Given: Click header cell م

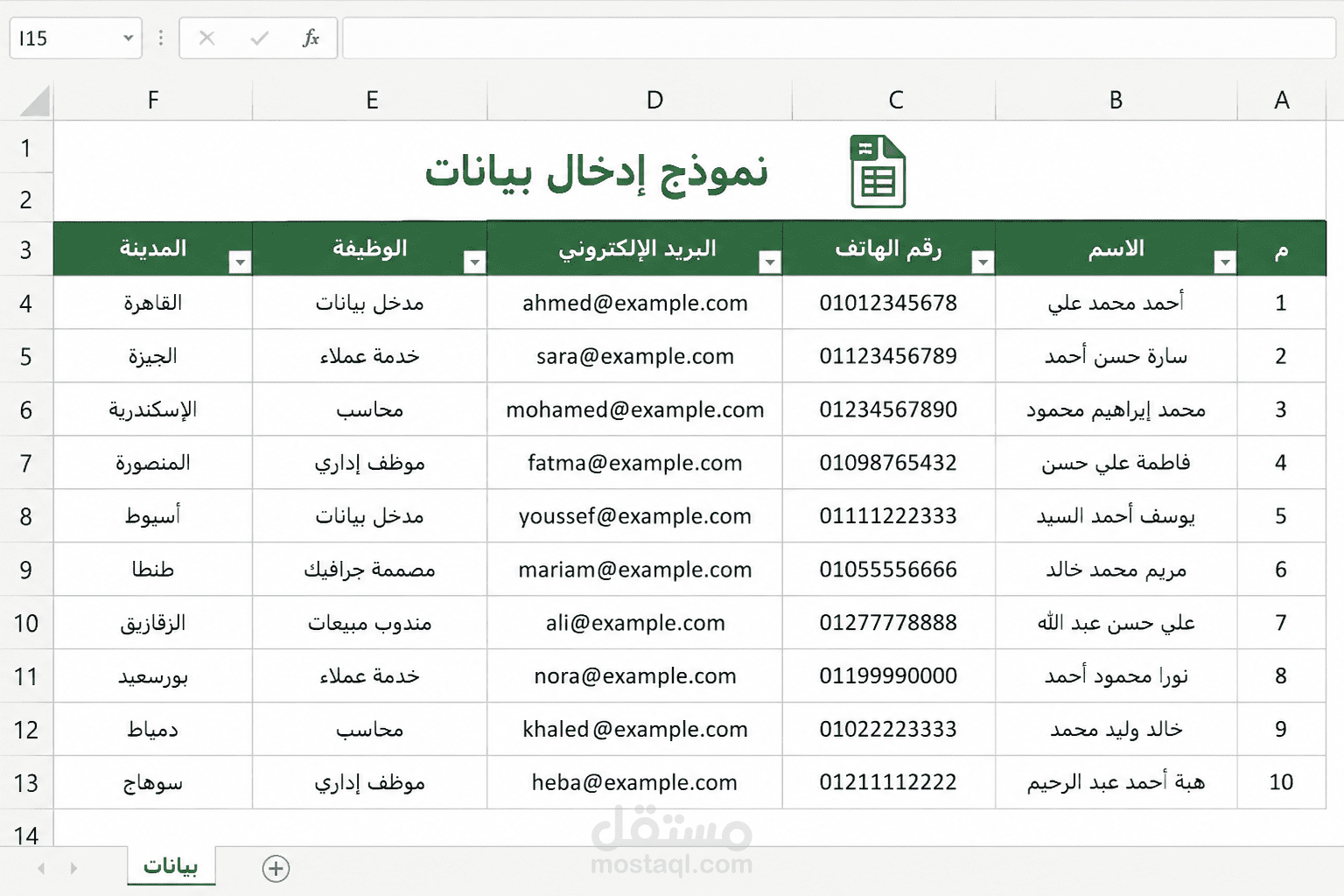Looking at the screenshot, I should pyautogui.click(x=1282, y=249).
